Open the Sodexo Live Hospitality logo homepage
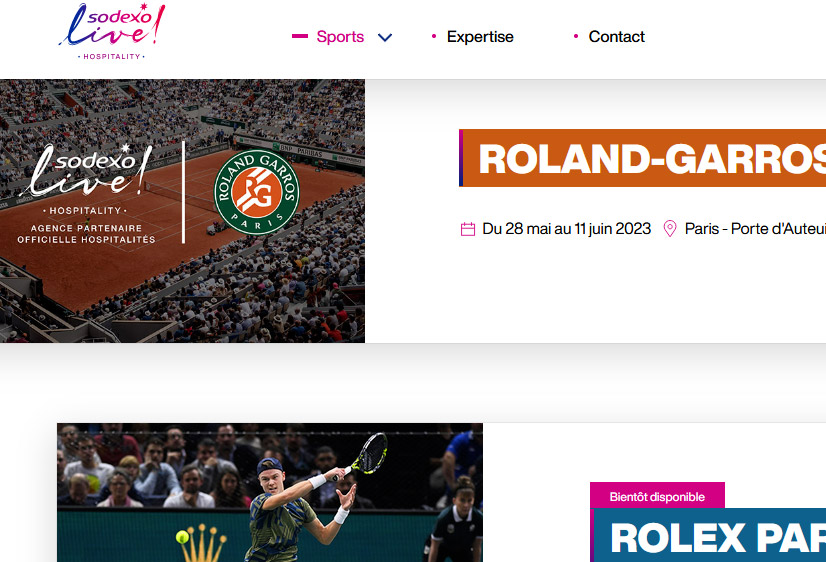Screen dimensions: 826x562 click(x=112, y=32)
